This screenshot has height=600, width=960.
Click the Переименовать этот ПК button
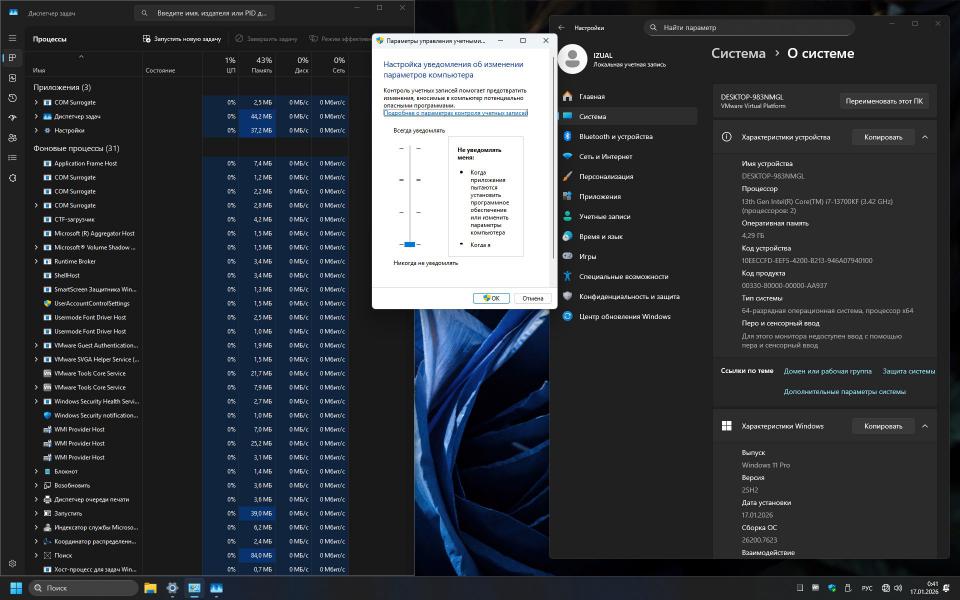(884, 101)
